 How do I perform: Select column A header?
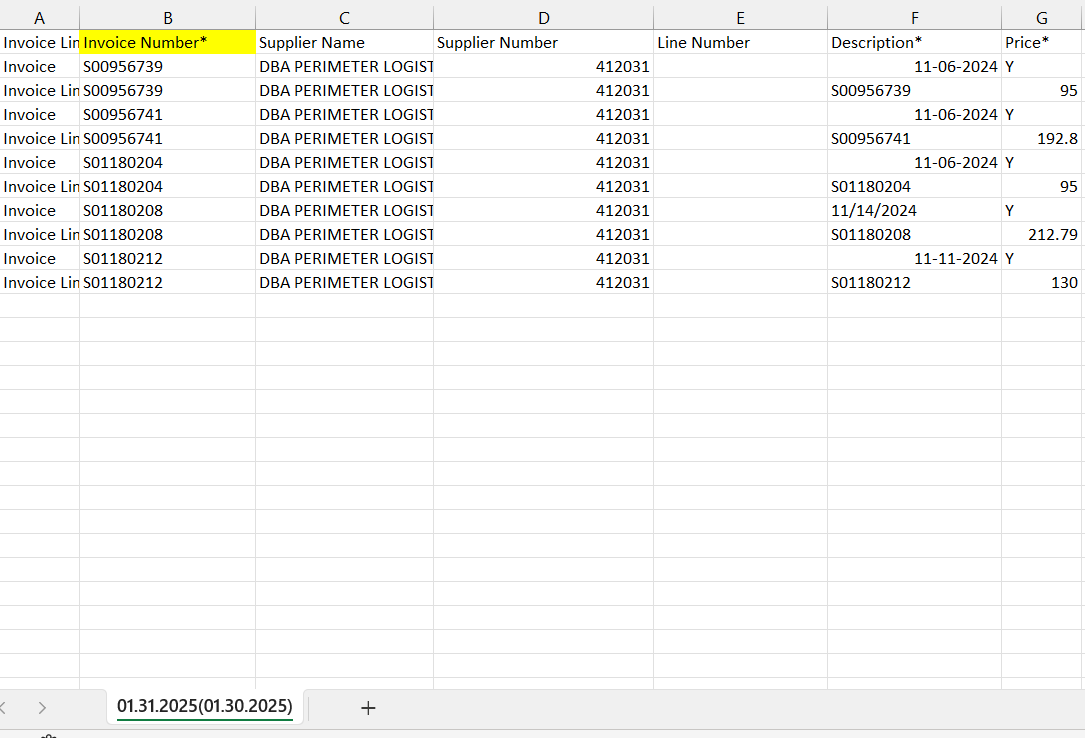(39, 18)
